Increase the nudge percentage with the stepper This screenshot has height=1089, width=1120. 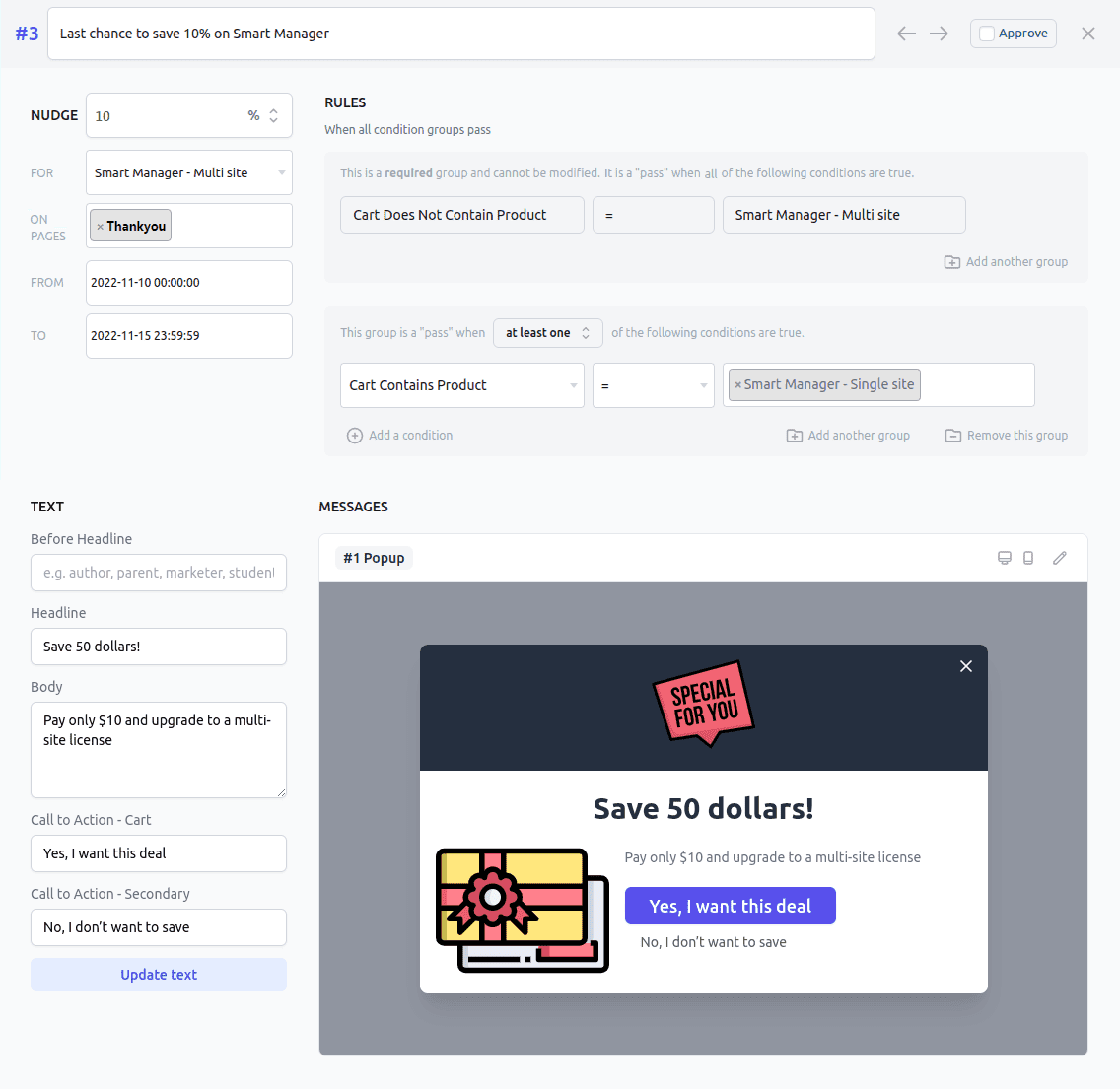click(275, 109)
